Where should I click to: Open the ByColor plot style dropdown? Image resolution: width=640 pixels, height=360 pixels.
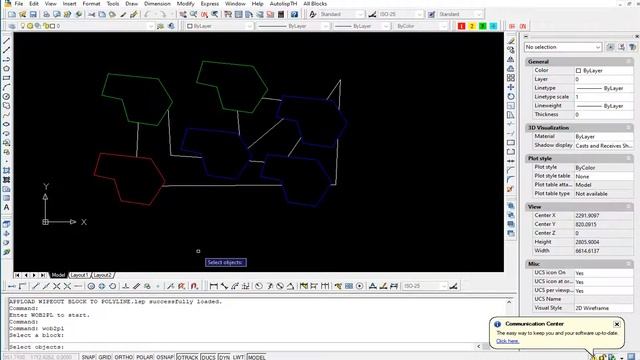[x=421, y=26]
